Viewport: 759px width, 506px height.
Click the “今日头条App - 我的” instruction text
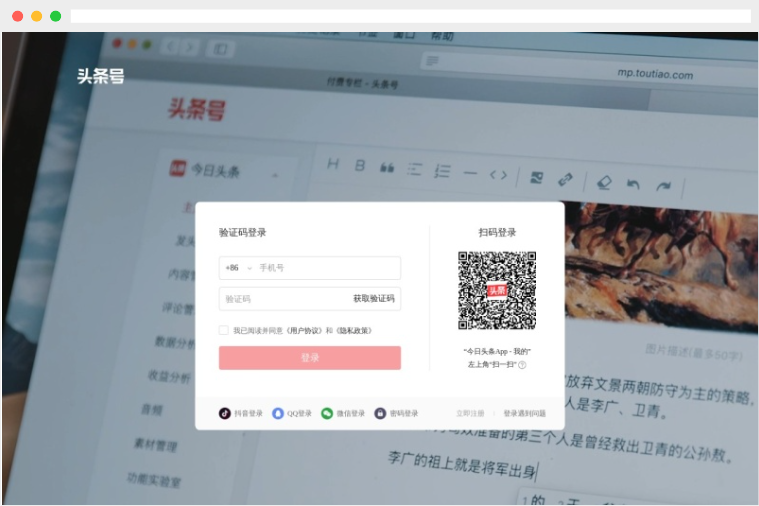[497, 352]
